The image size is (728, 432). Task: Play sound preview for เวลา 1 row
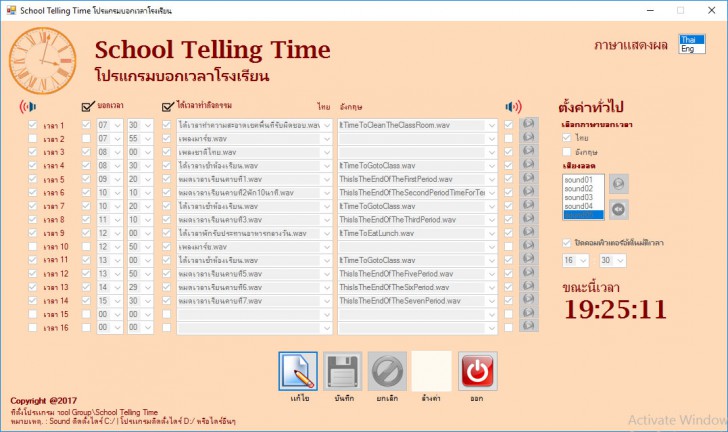[x=528, y=124]
